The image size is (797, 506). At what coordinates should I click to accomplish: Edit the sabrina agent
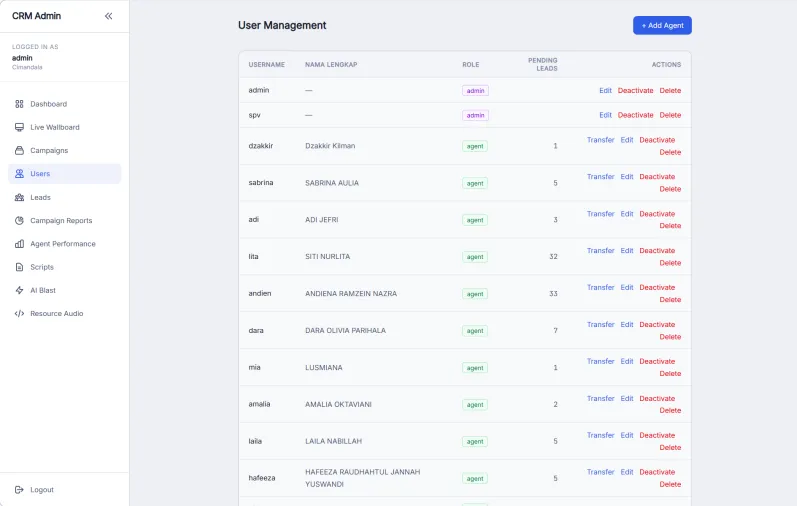[627, 176]
